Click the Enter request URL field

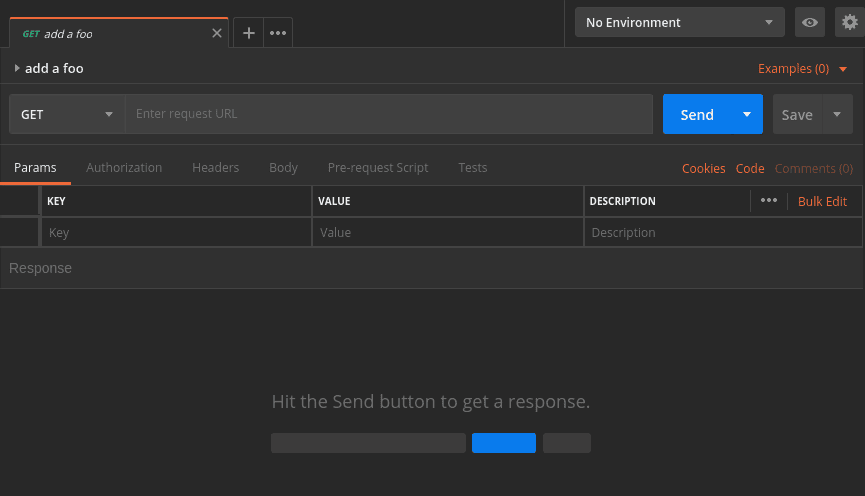tap(388, 114)
